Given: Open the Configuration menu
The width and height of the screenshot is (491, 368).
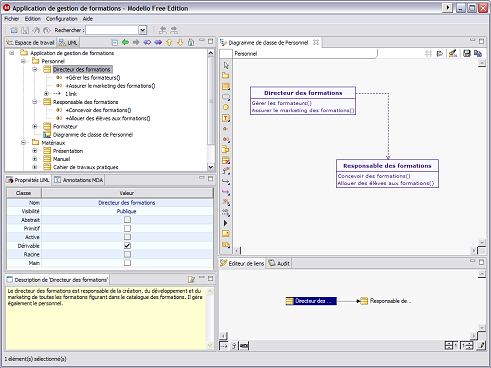Looking at the screenshot, I should pyautogui.click(x=62, y=19).
